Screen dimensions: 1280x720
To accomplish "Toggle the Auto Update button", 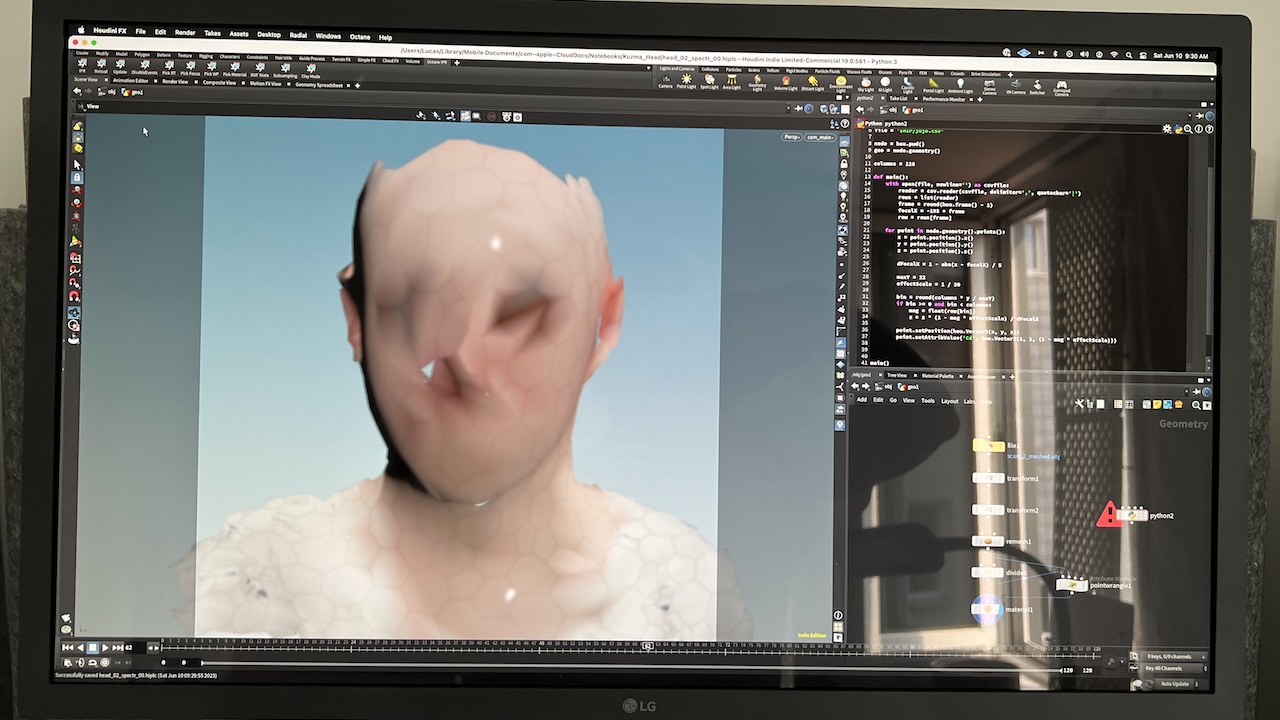I will [1174, 683].
